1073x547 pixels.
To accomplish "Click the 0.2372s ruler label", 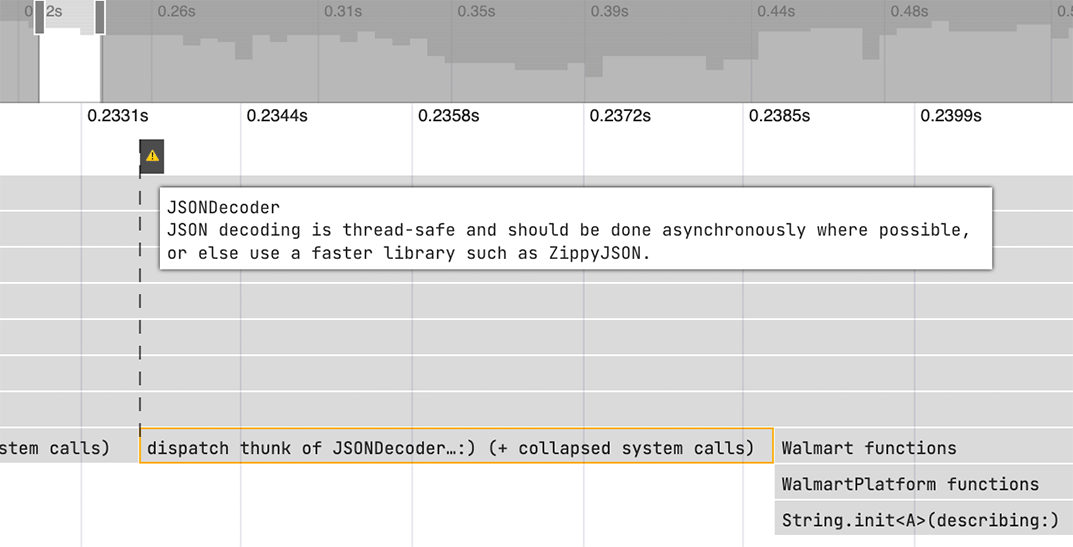I will (620, 116).
